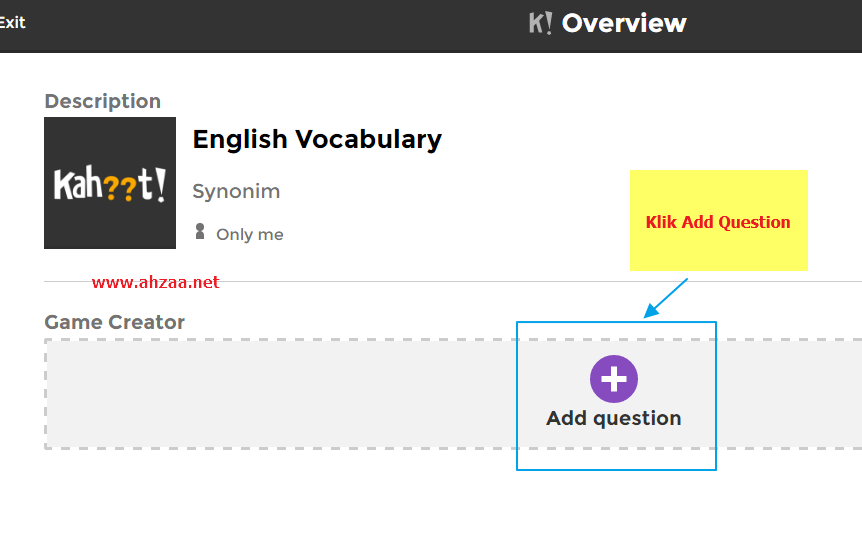This screenshot has height=539, width=862.
Task: Click the person icon beside Only me
Action: click(199, 232)
